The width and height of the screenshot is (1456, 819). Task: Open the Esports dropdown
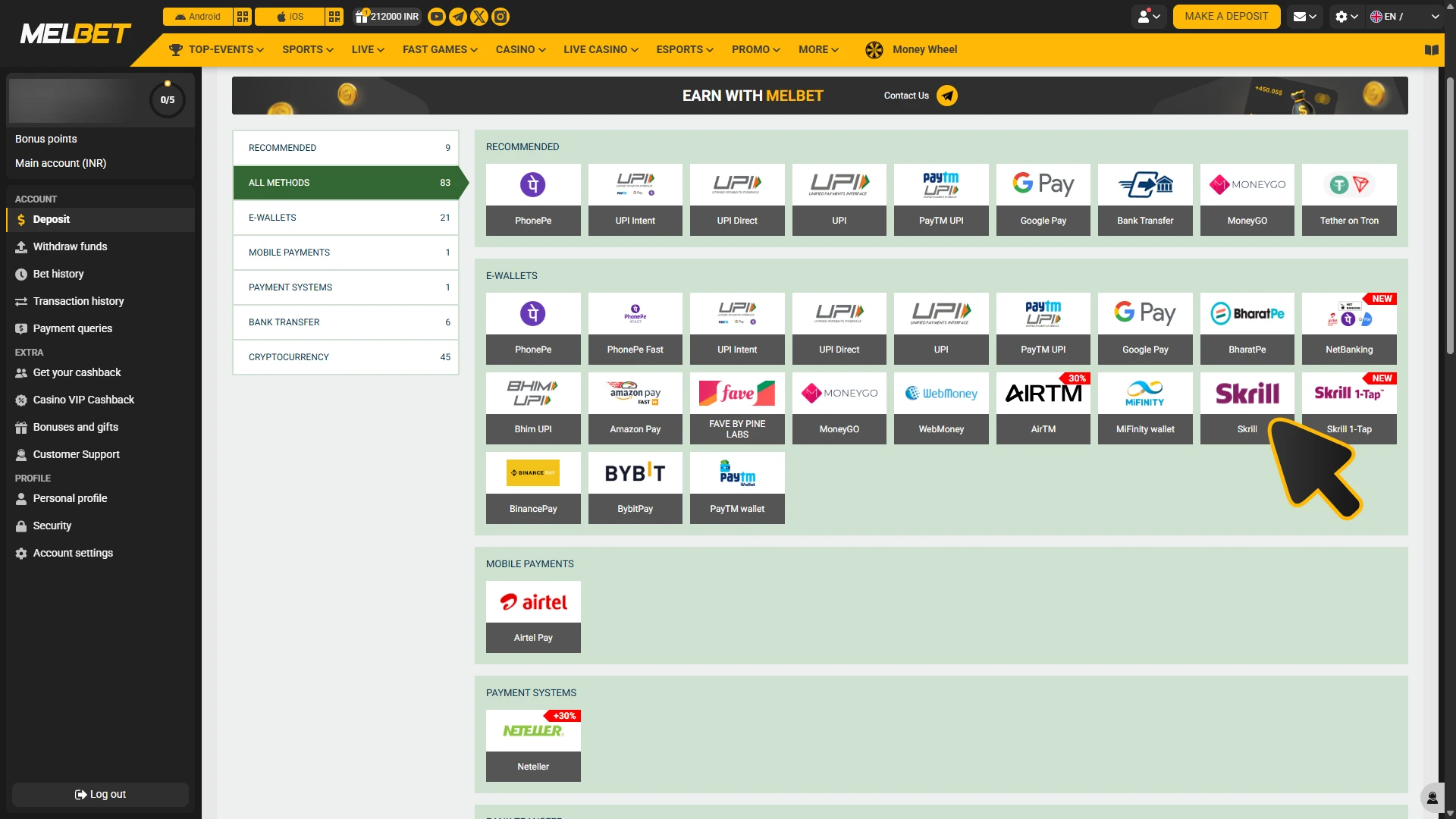(685, 50)
